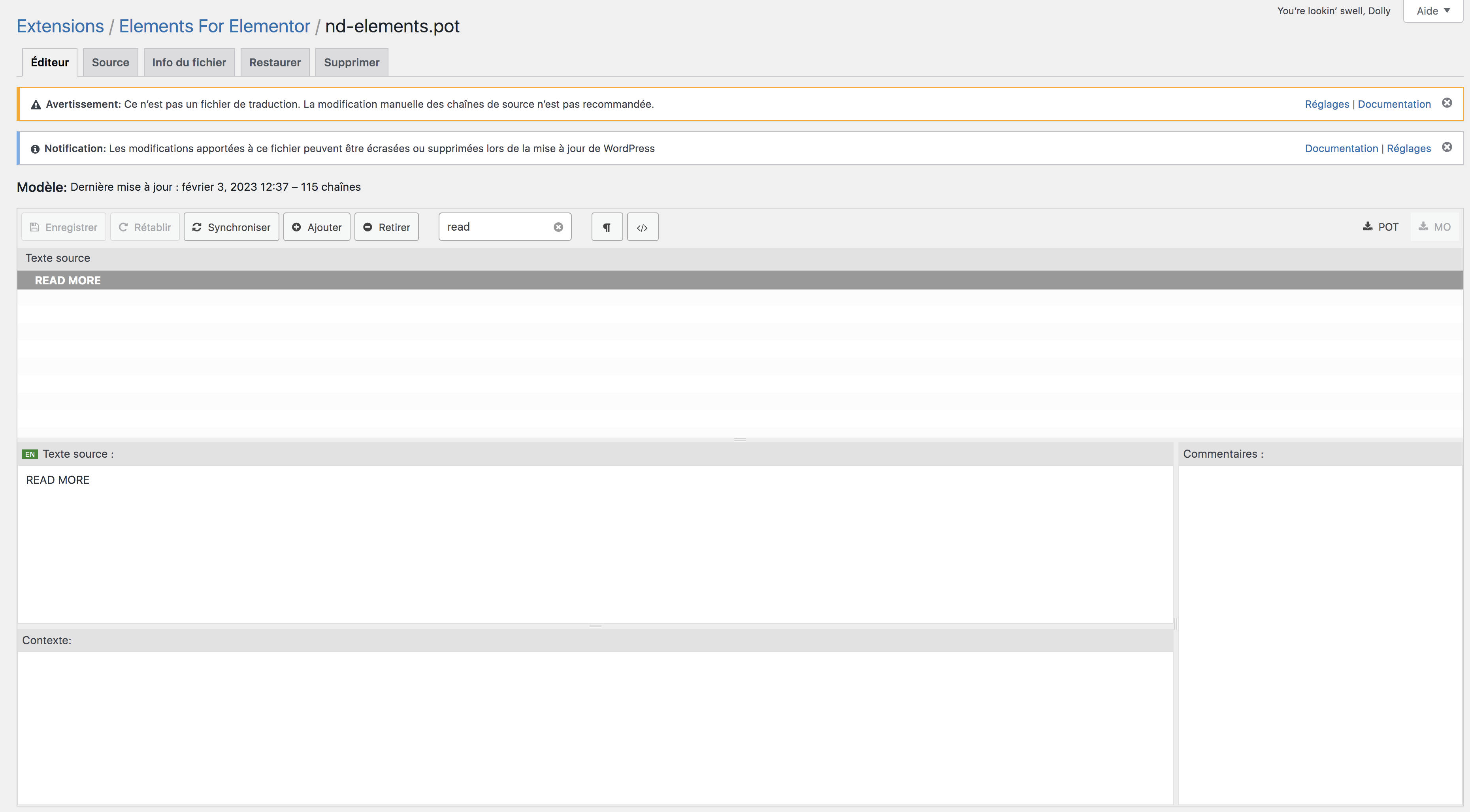Dismiss the Avertissement warning notice
This screenshot has height=812, width=1470.
pos(1447,103)
